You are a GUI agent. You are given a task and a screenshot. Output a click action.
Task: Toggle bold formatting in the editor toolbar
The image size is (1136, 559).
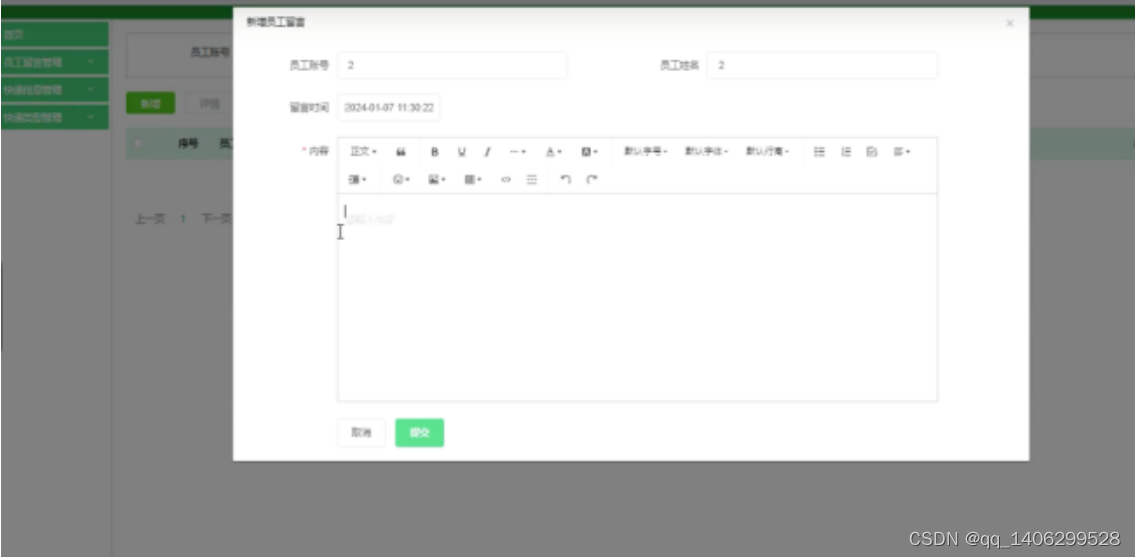pos(435,152)
